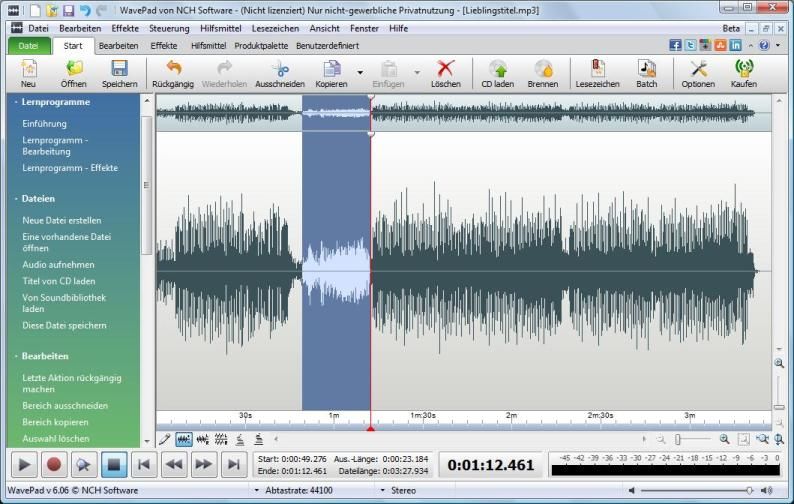Viewport: 794px width, 504px height.
Task: Click the 2m mark on the timeline ruler
Action: click(511, 415)
